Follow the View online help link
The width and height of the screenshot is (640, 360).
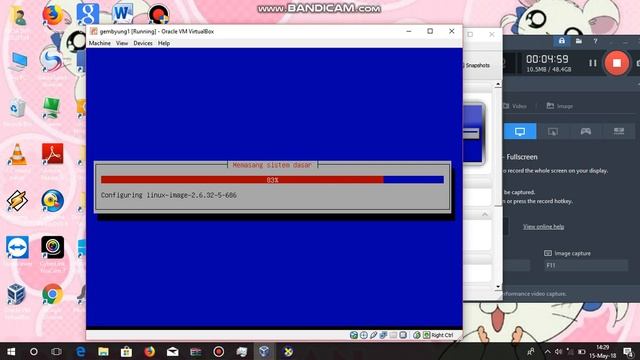click(543, 227)
